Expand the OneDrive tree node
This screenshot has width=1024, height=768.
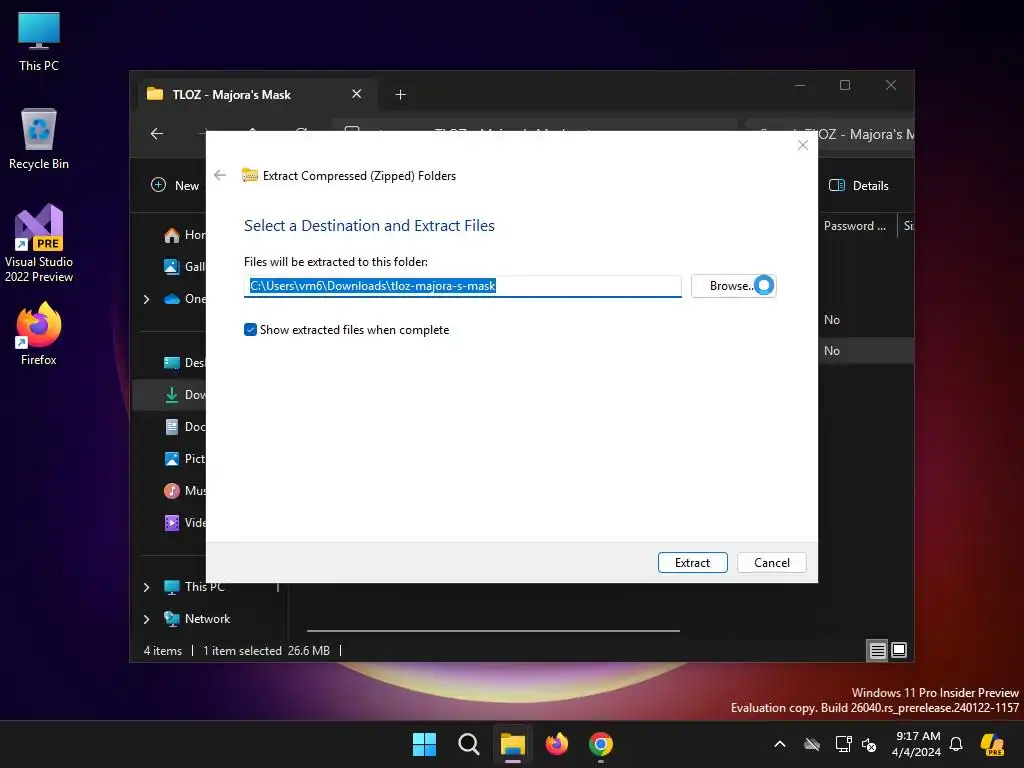[146, 299]
